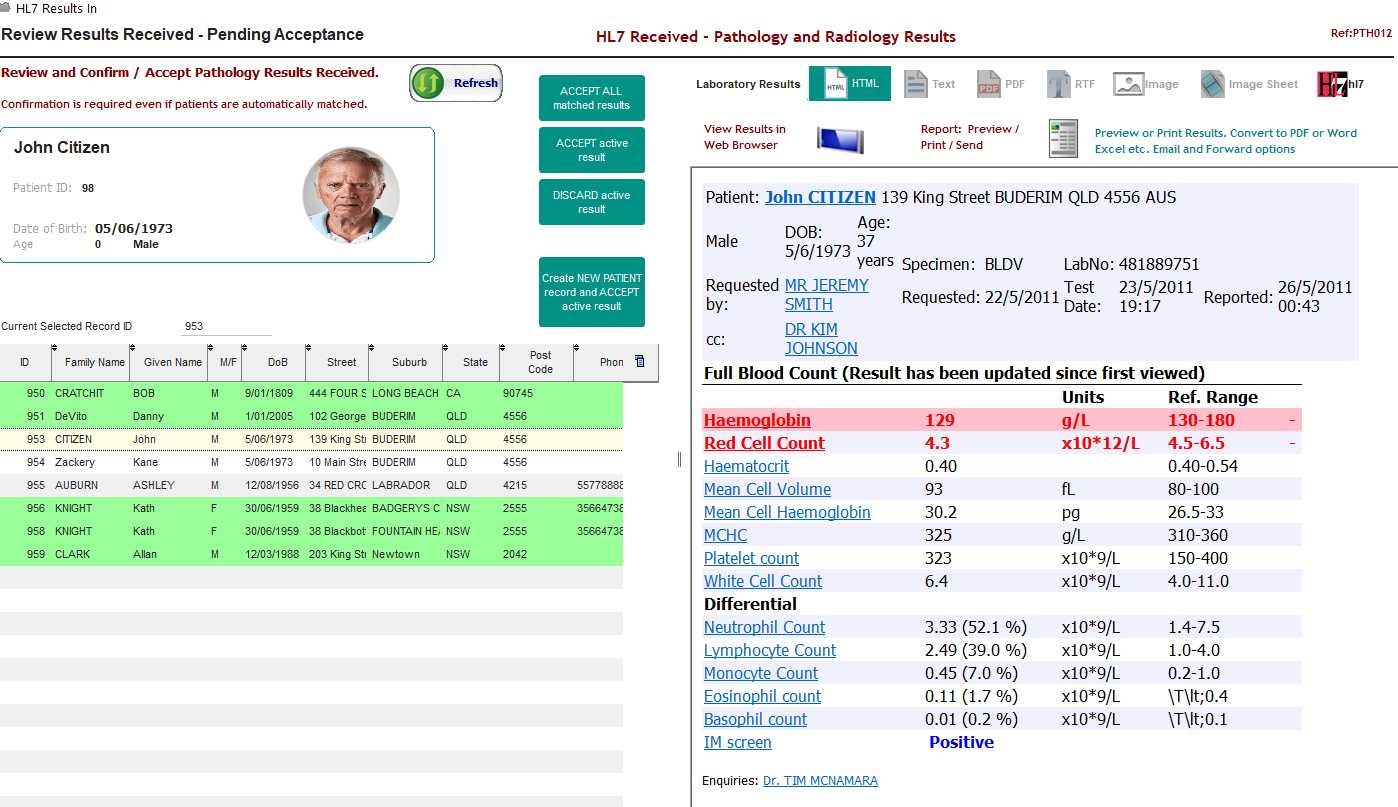Click the Report: Preview / Print / Send label
1398x807 pixels.
(x=970, y=137)
